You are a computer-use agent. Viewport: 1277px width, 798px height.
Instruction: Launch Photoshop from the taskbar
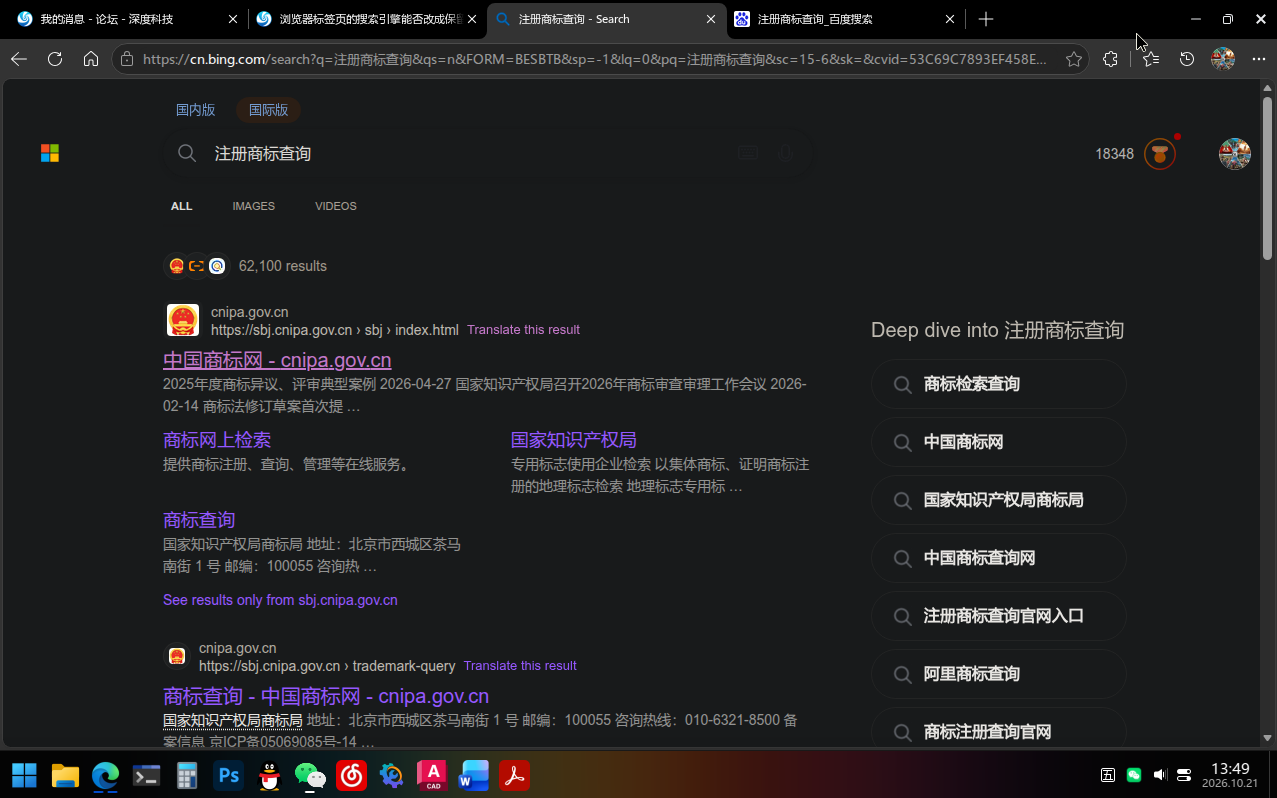pos(229,775)
